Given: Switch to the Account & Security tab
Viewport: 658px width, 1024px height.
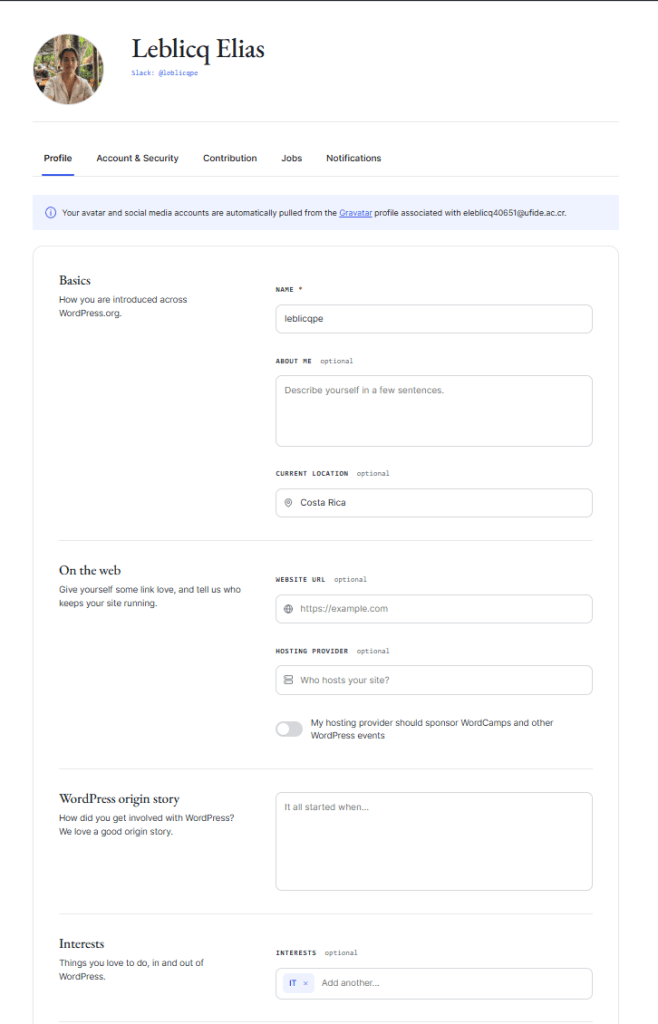Looking at the screenshot, I should 137,158.
